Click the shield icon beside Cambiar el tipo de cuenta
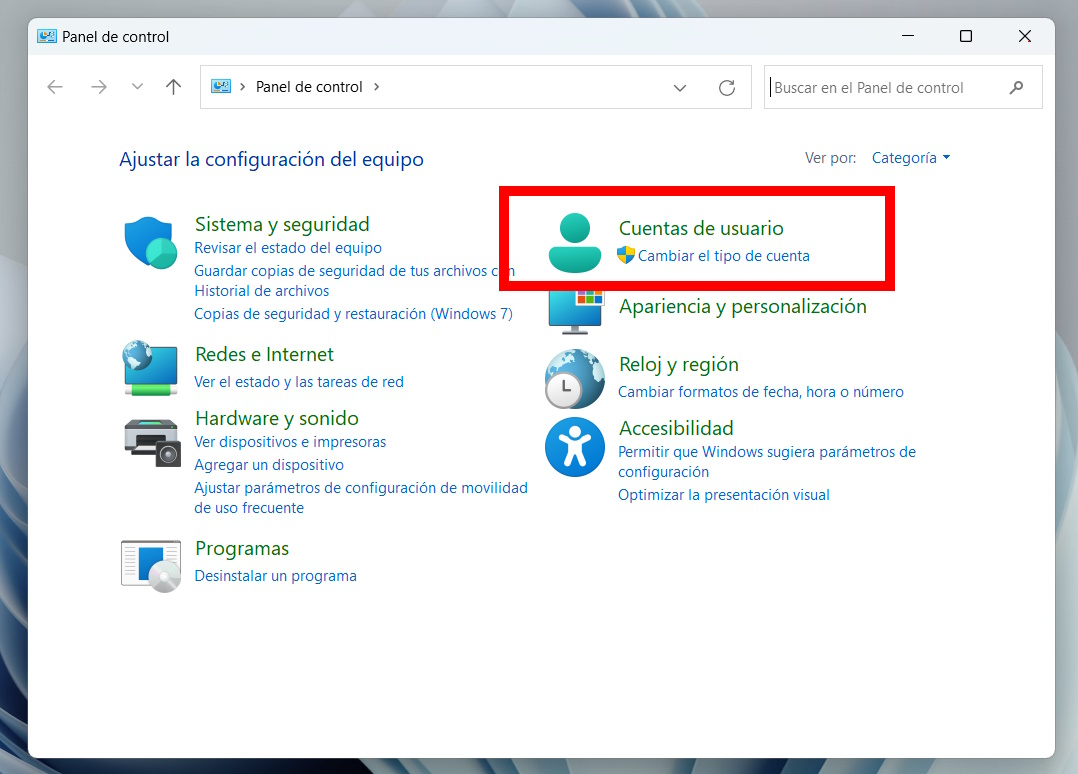Screen dimensions: 1078x774 626,255
